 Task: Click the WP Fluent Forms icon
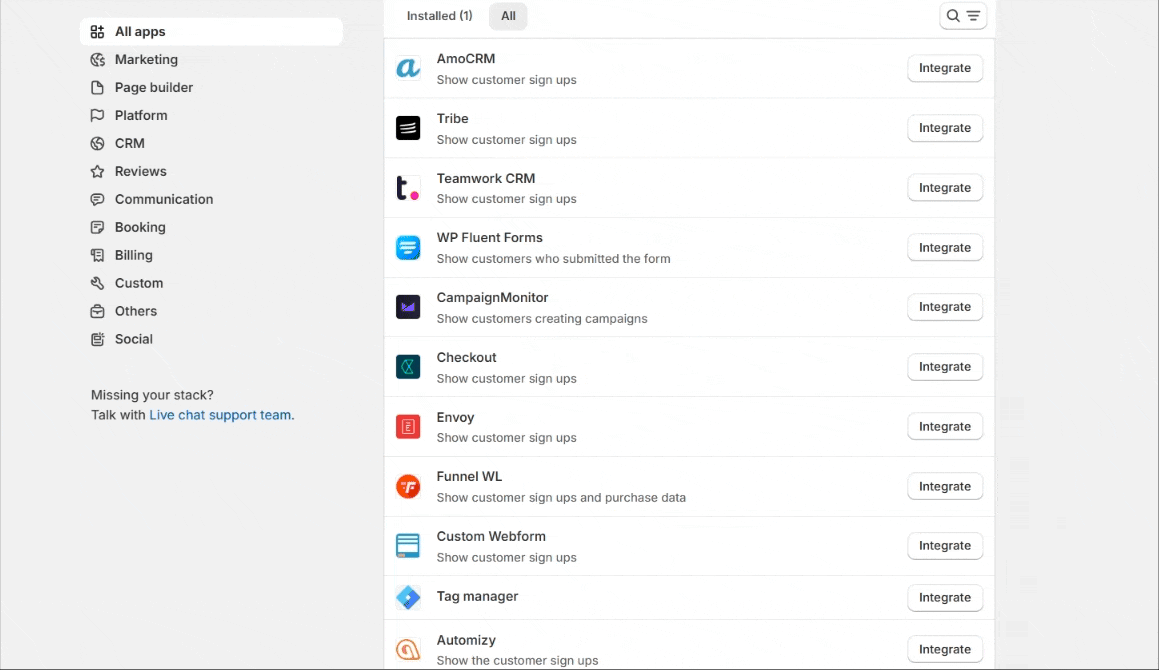[408, 248]
